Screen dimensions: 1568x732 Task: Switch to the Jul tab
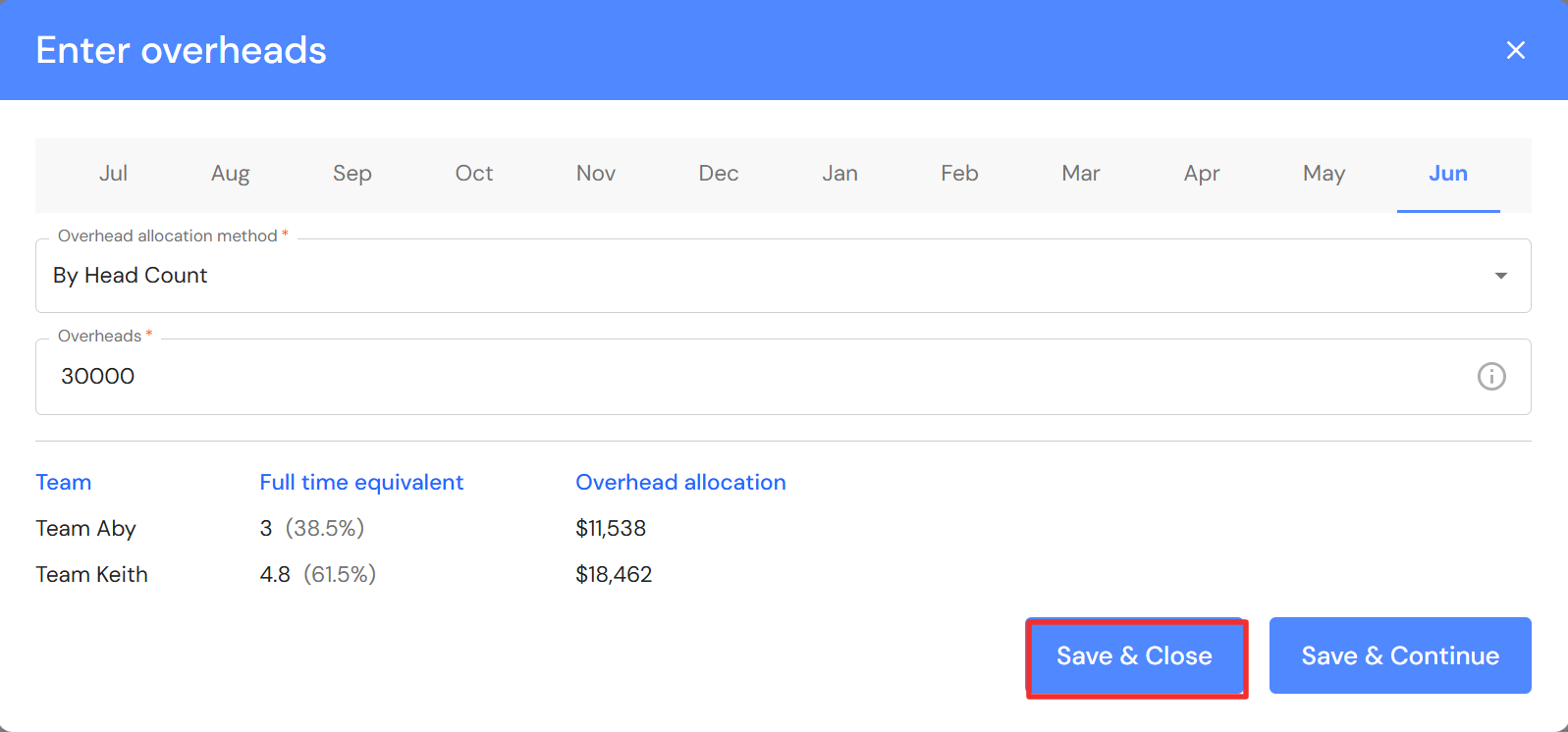(x=113, y=174)
